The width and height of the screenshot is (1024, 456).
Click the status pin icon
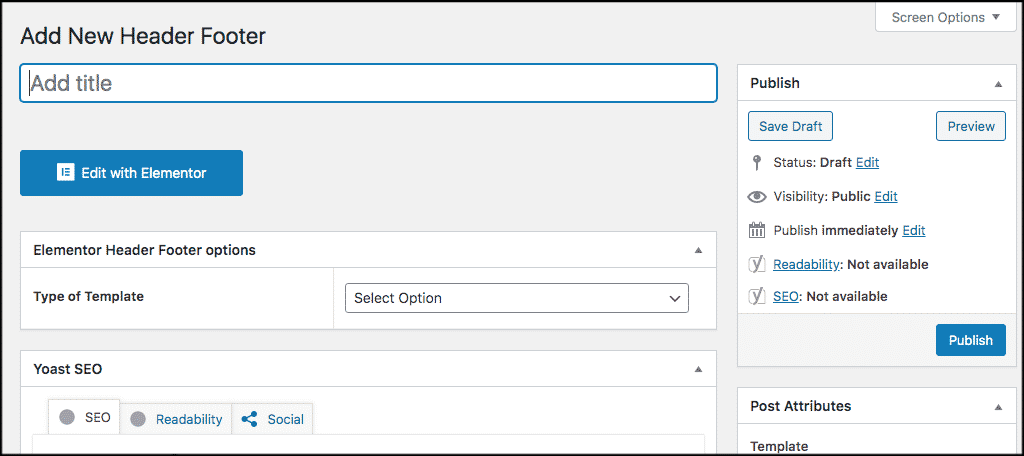756,163
